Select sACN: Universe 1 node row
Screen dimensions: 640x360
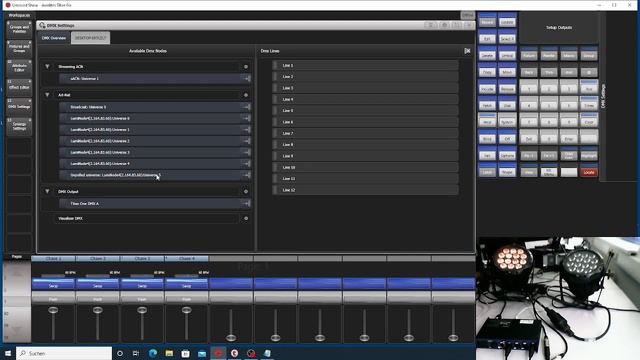[x=154, y=78]
